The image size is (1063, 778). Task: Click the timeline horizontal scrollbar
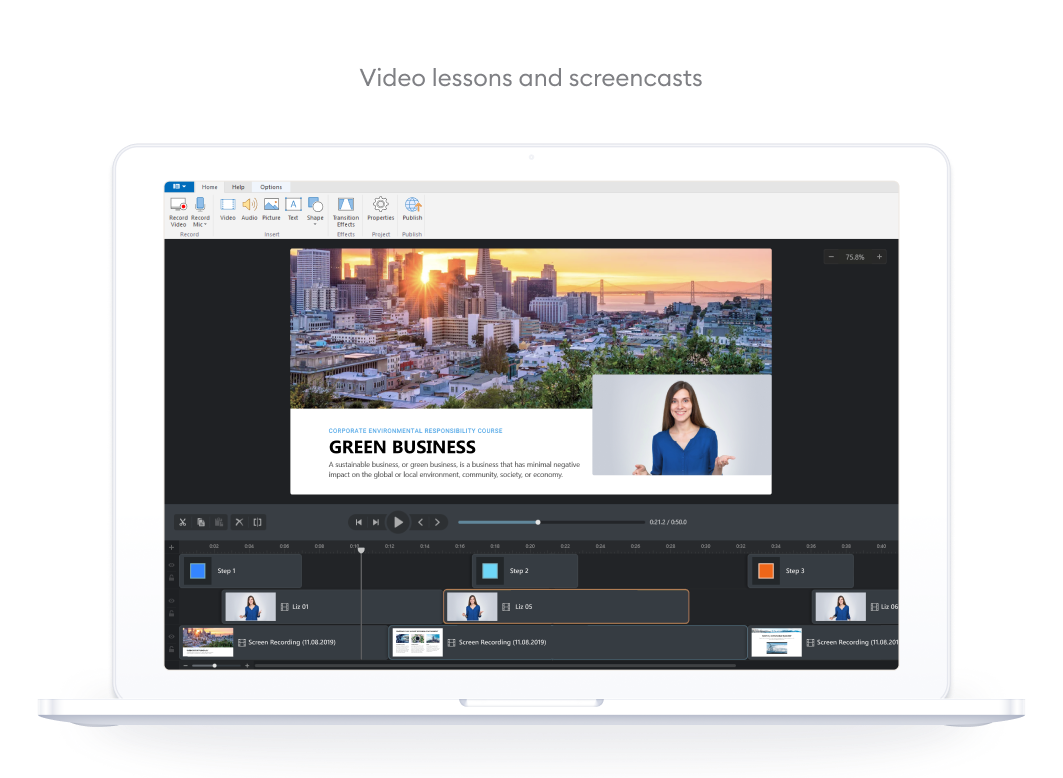pyautogui.click(x=495, y=666)
